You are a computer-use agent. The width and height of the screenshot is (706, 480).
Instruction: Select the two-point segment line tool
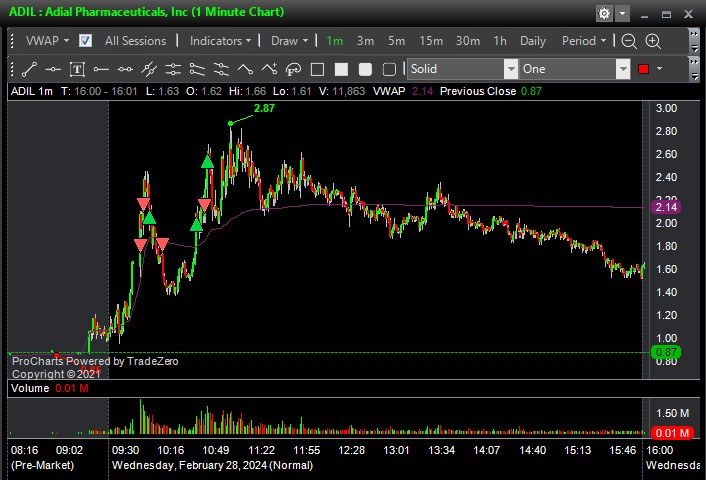[125, 69]
